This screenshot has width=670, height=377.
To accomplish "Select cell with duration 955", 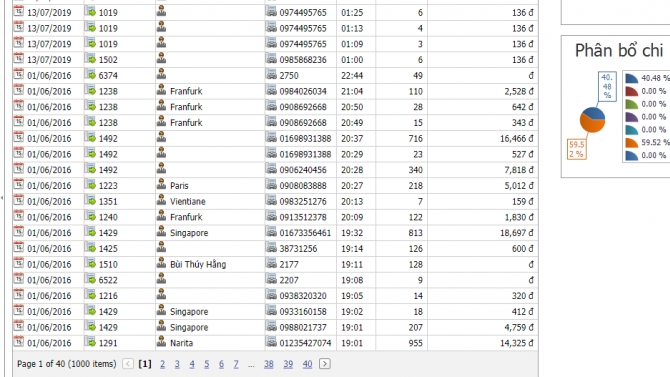I will point(401,343).
